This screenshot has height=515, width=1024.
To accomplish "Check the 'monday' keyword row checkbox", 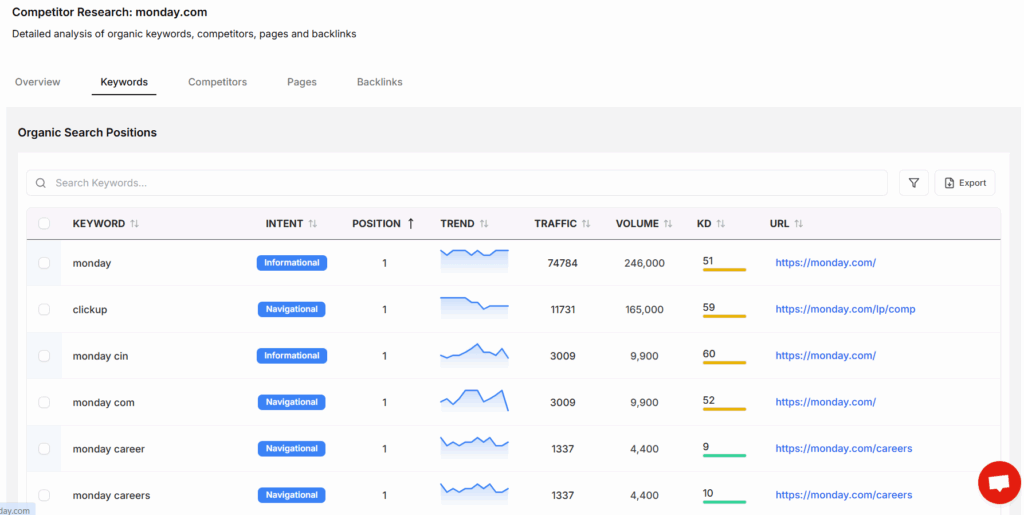I will (x=44, y=263).
